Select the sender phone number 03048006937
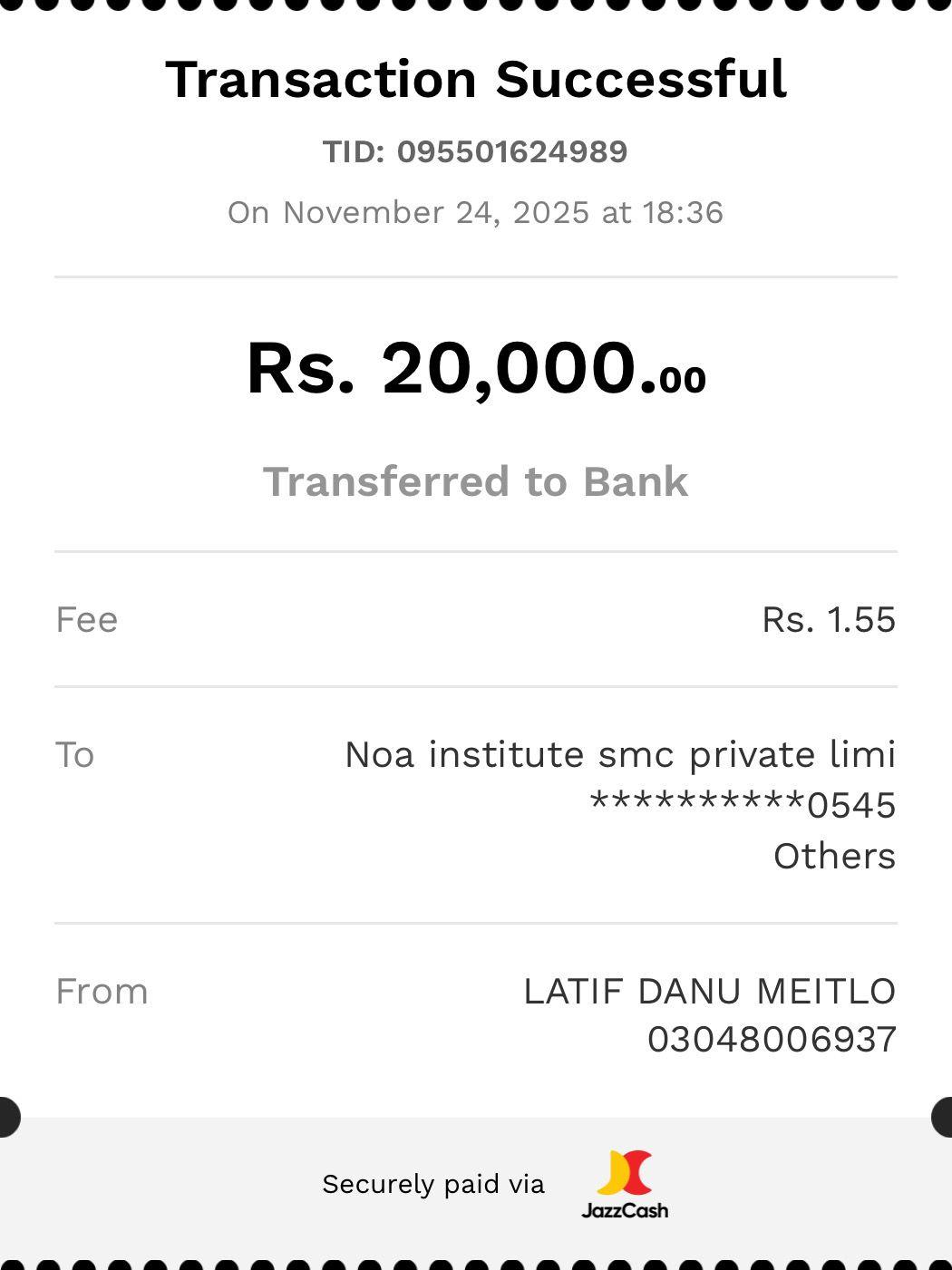This screenshot has height=1270, width=952. [772, 1040]
